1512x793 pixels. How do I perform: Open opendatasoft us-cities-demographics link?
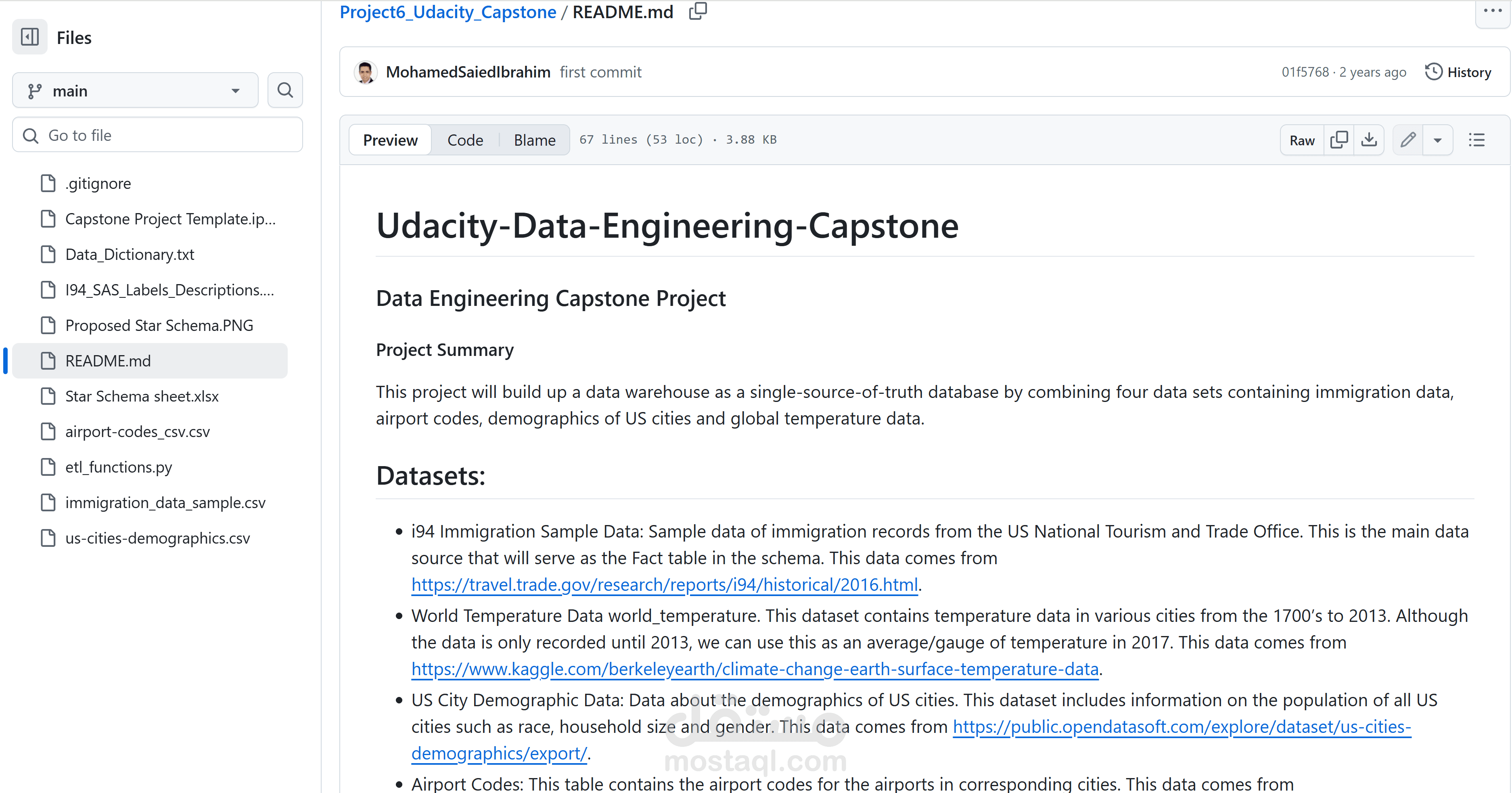coord(1182,727)
